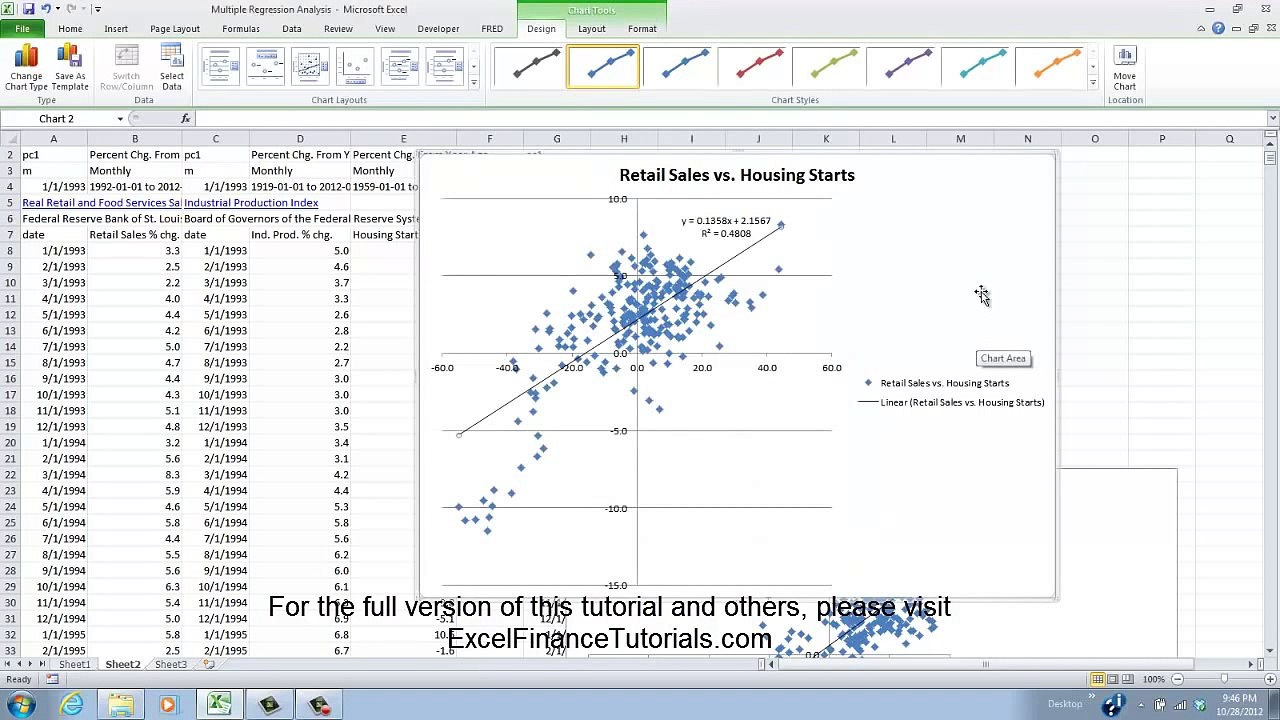Switch to Sheet1 worksheet tab
The height and width of the screenshot is (720, 1280).
[x=74, y=665]
